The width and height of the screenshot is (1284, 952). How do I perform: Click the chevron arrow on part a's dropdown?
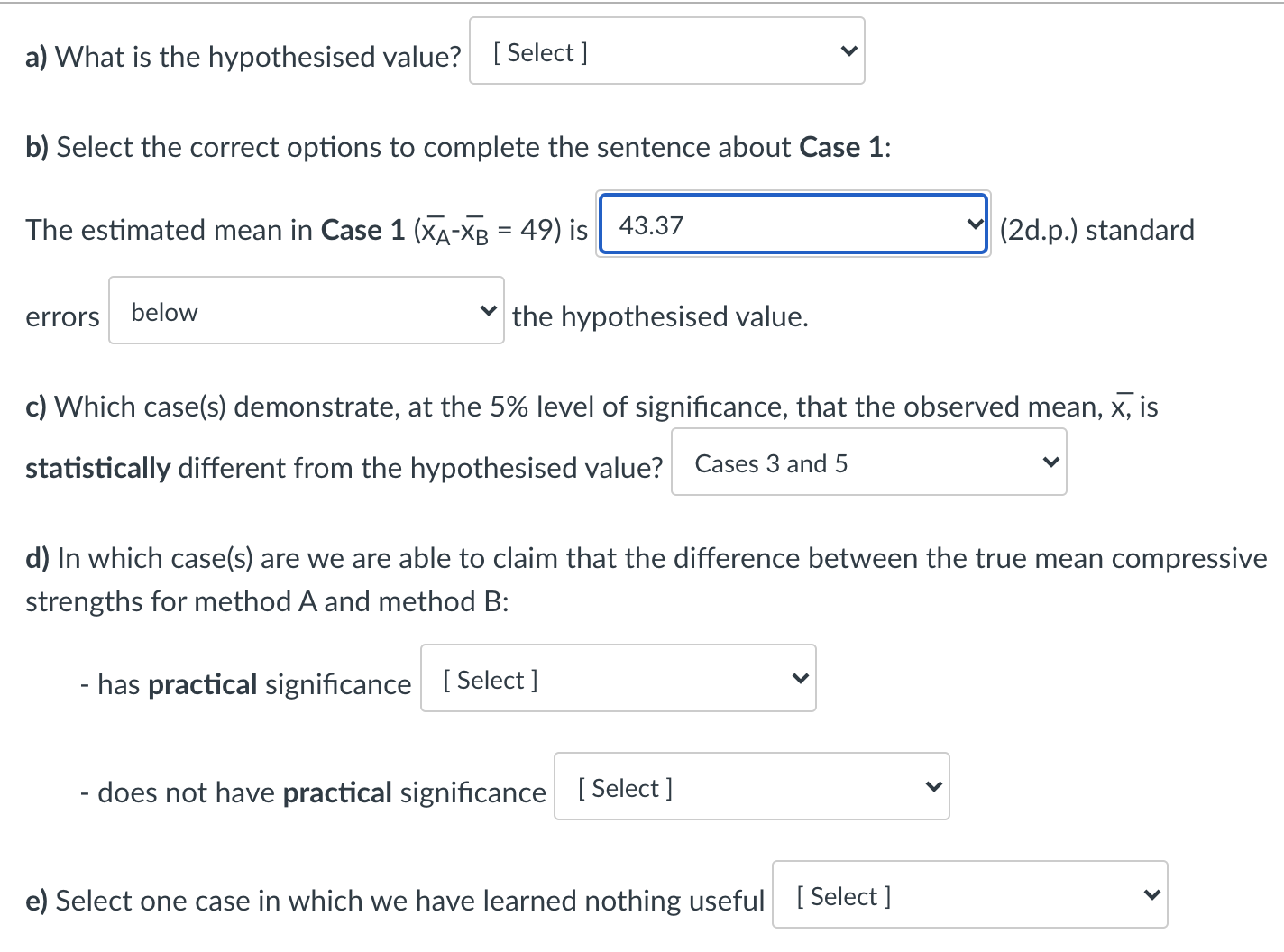click(847, 51)
